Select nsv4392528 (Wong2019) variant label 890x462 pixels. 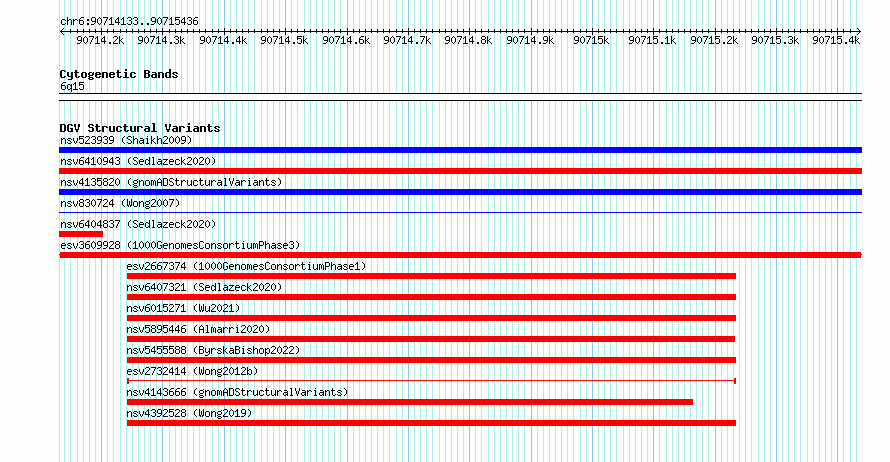[x=189, y=413]
